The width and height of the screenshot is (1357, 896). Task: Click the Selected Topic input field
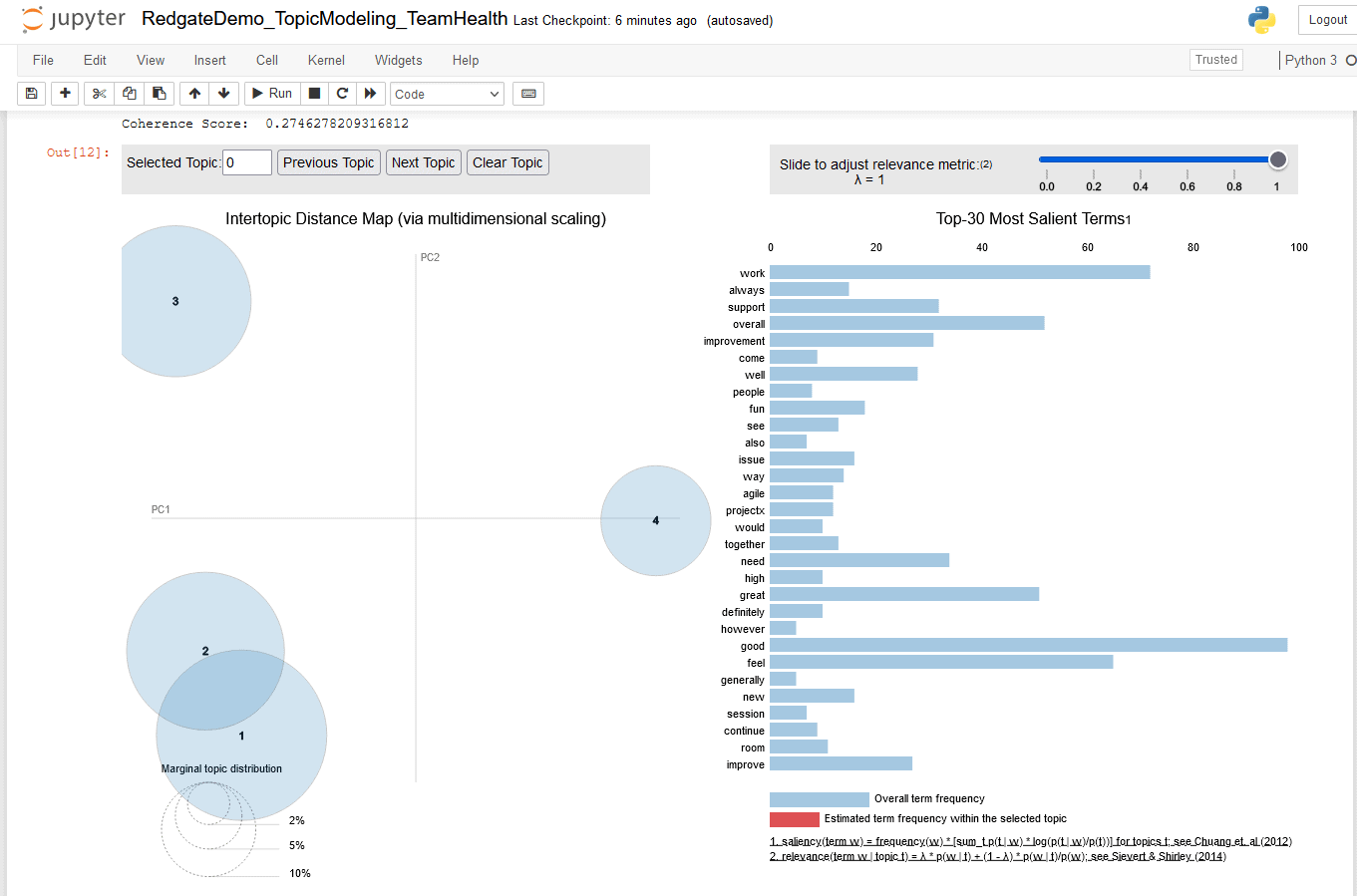246,162
